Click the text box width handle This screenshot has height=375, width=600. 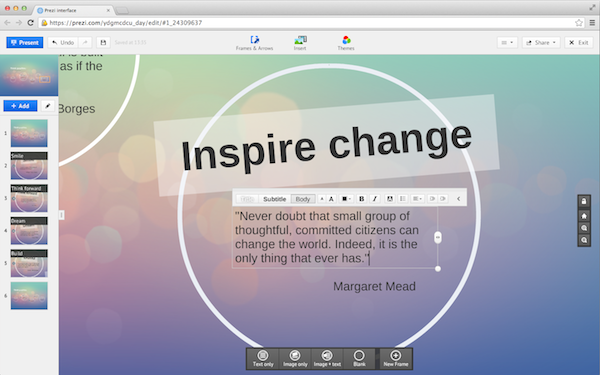(x=438, y=238)
